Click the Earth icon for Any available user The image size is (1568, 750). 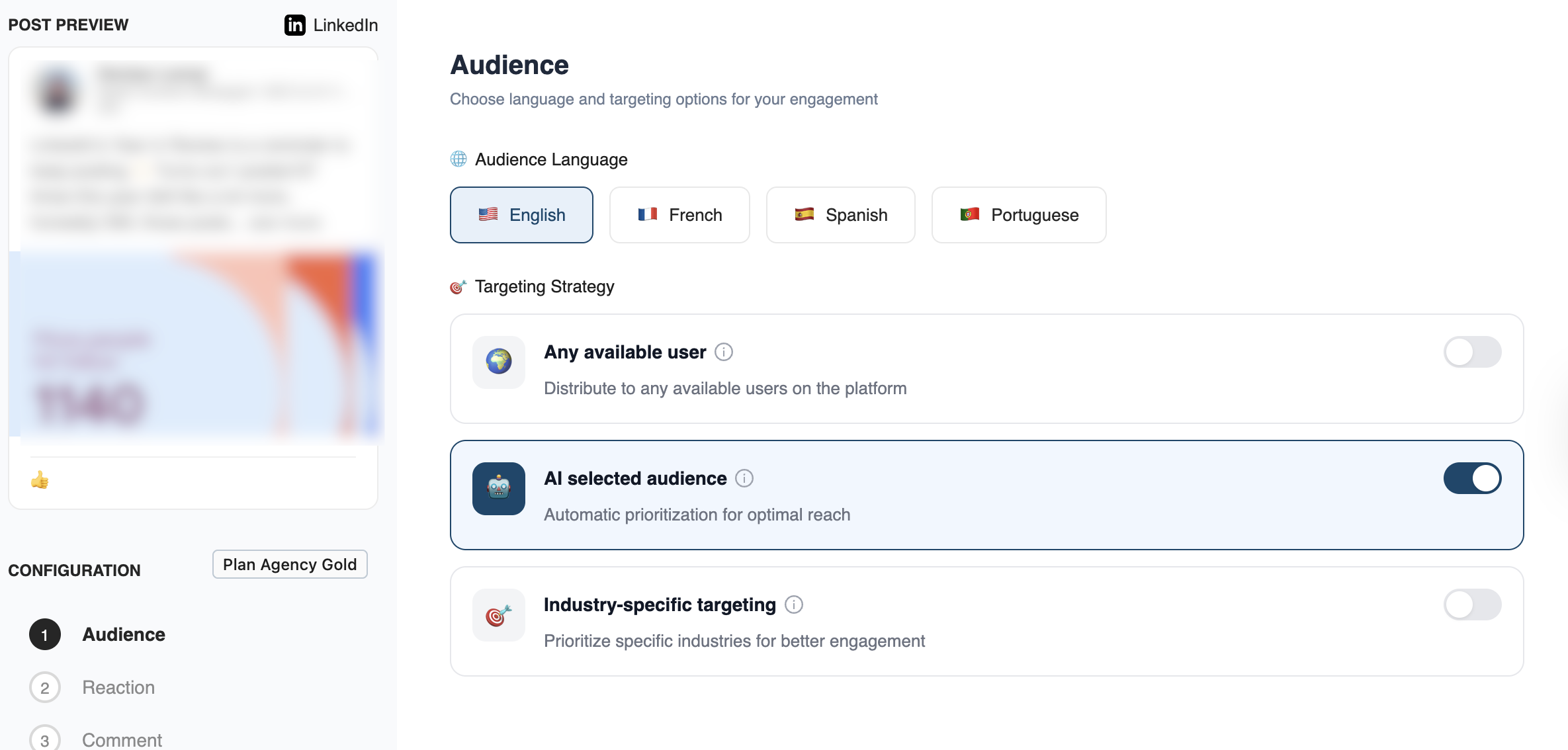pos(498,362)
